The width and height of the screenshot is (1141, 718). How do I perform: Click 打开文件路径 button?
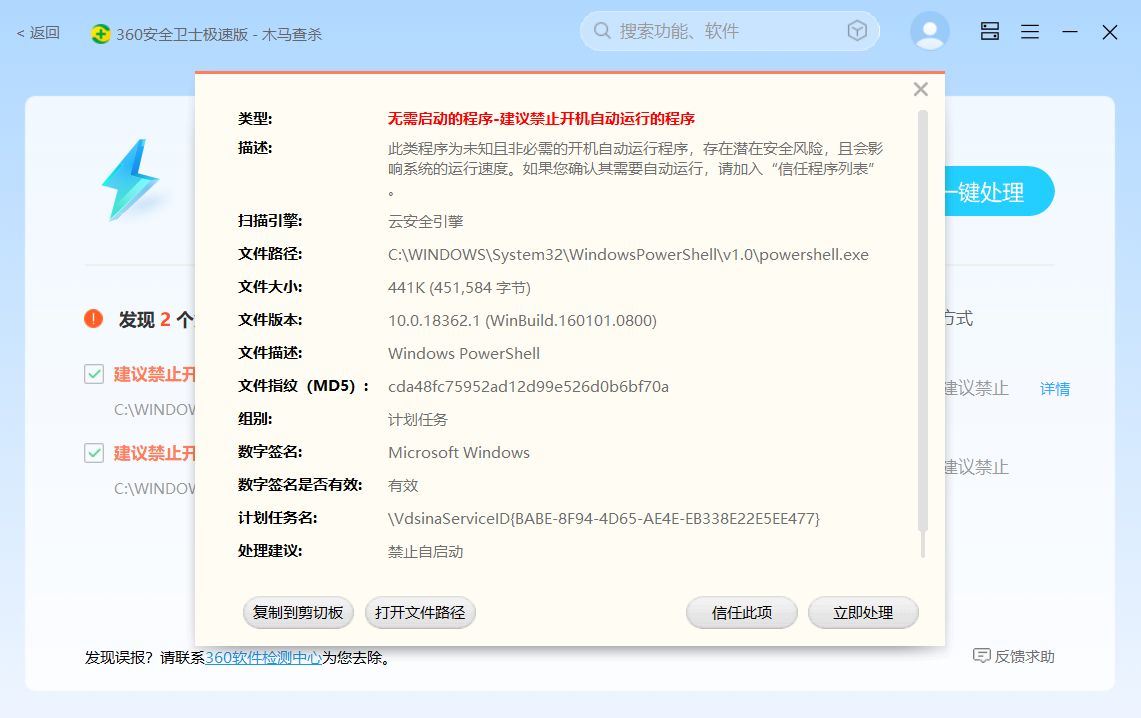[x=420, y=613]
